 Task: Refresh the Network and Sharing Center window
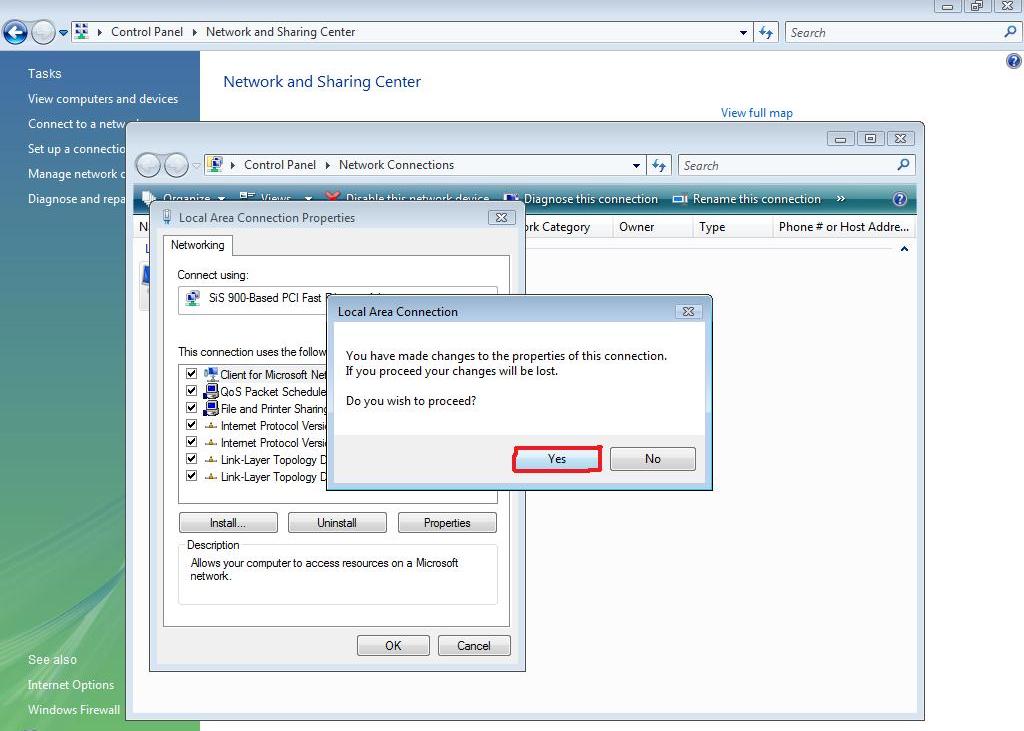766,32
